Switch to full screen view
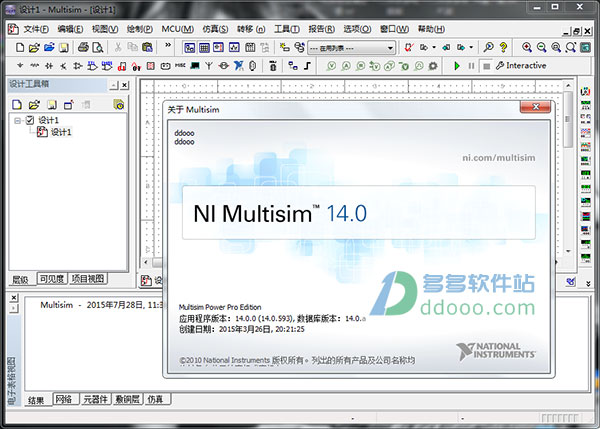Image resolution: width=600 pixels, height=429 pixels. coord(585,47)
